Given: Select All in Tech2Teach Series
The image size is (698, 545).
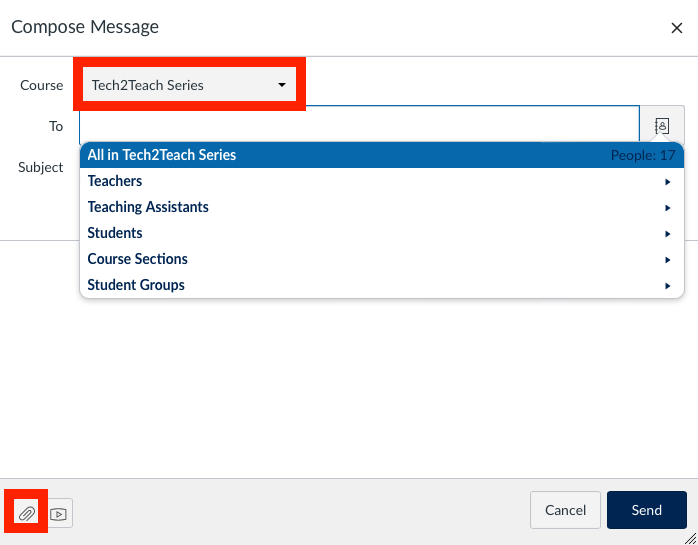Looking at the screenshot, I should pyautogui.click(x=381, y=155).
